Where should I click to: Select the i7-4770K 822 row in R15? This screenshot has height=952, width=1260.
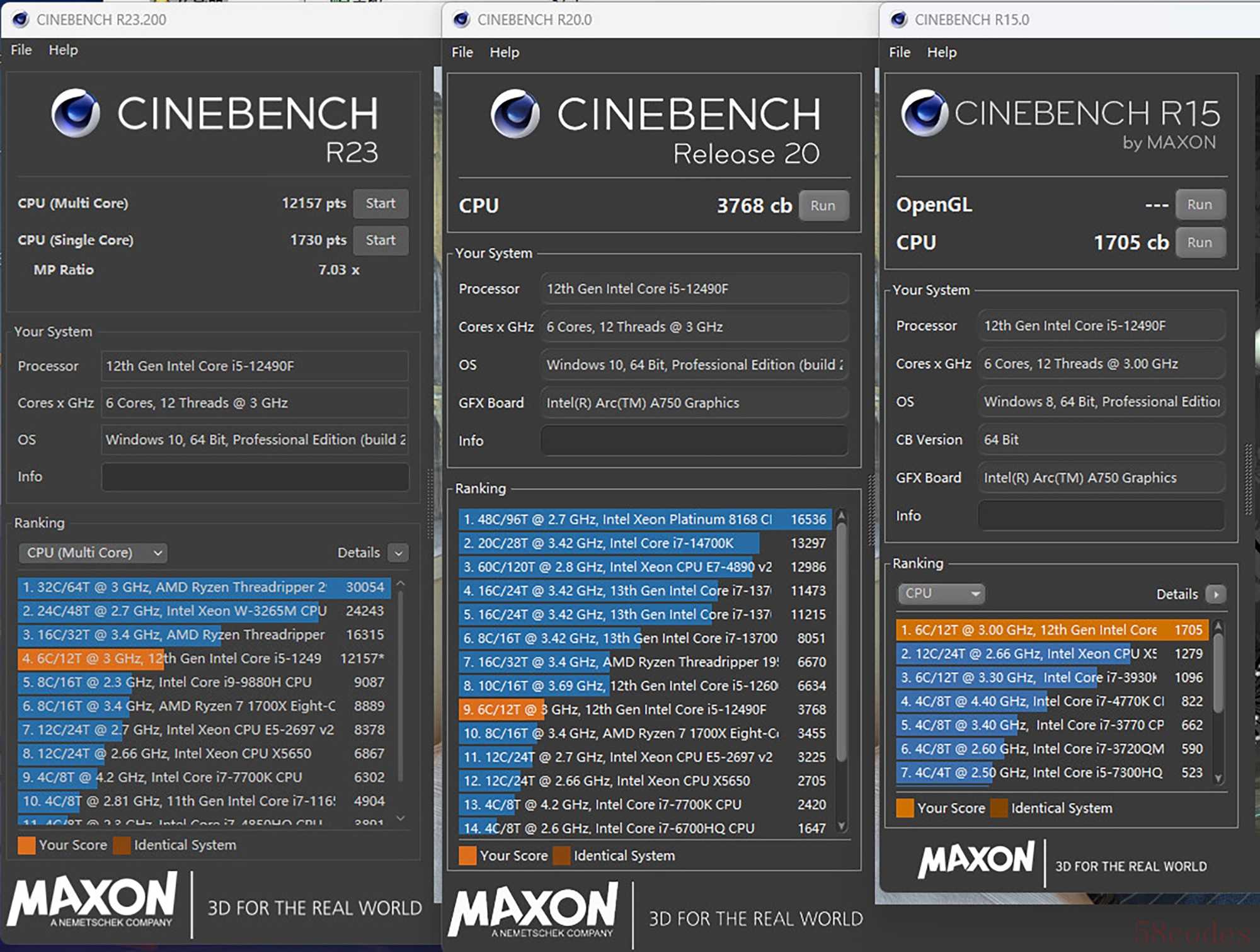pos(1052,701)
